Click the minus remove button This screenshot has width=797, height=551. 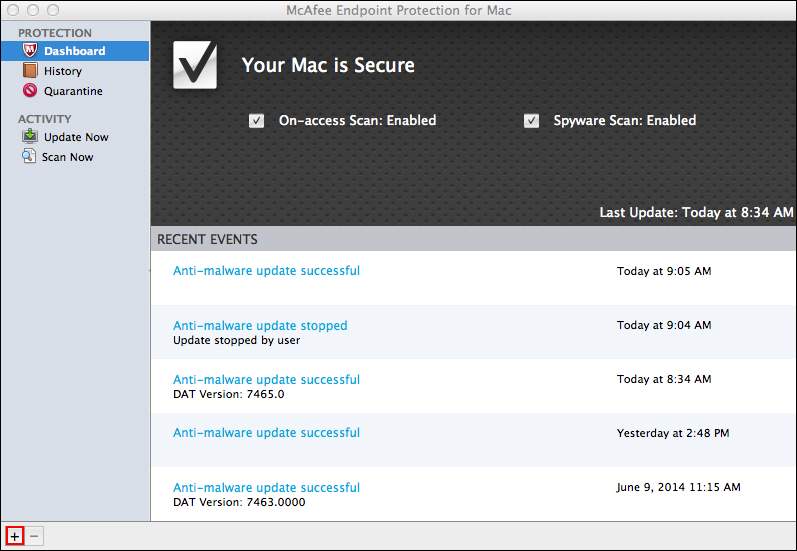click(34, 536)
